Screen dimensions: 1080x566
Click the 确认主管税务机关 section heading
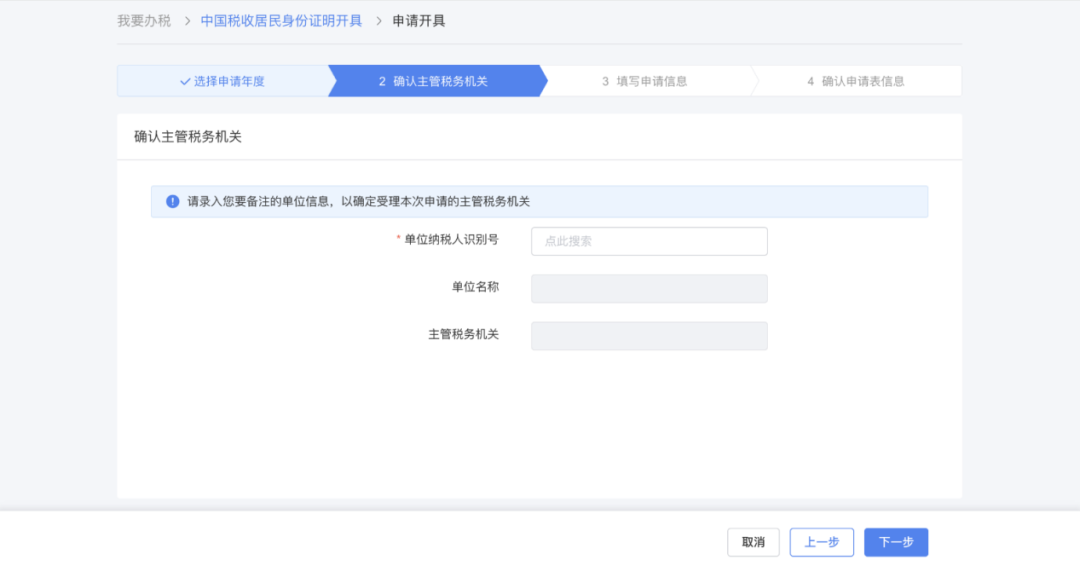188,137
